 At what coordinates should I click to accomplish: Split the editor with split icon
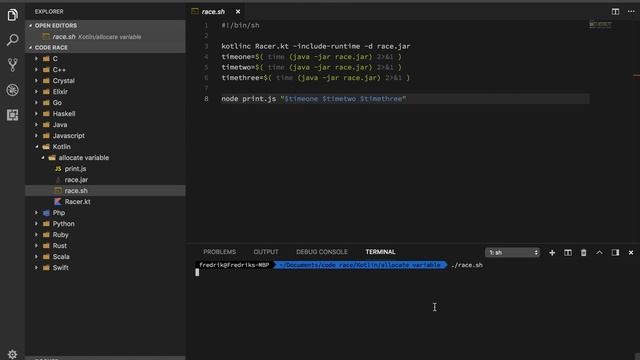[615, 11]
